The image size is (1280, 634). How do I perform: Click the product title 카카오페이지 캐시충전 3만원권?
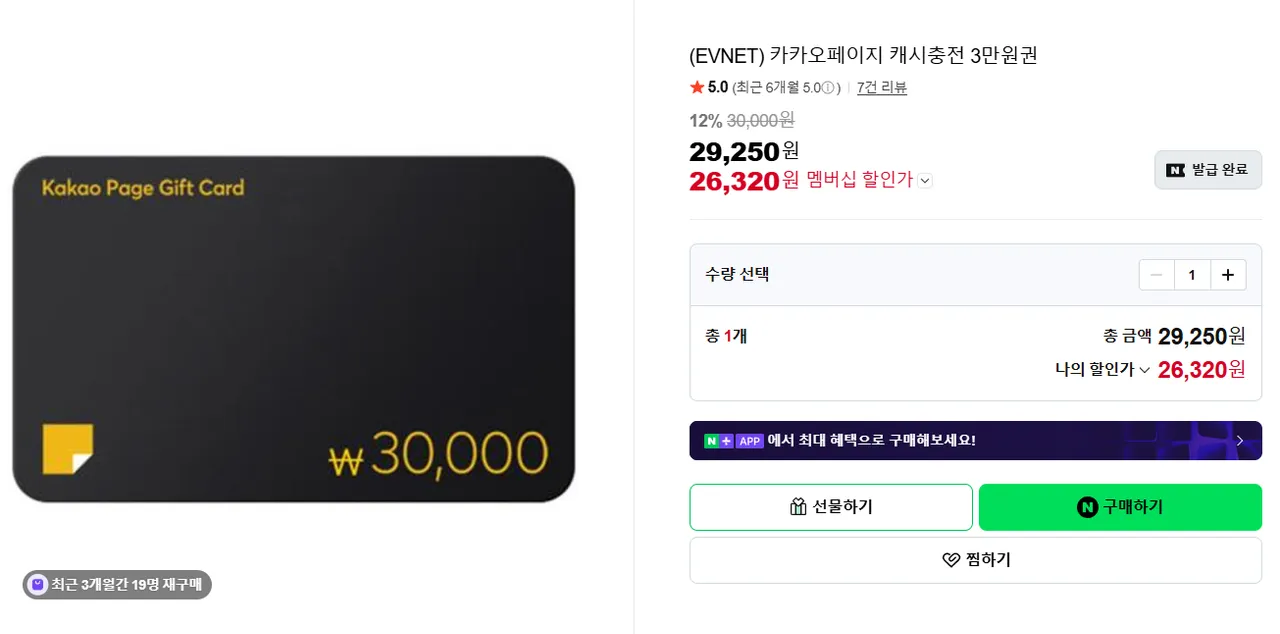[864, 55]
